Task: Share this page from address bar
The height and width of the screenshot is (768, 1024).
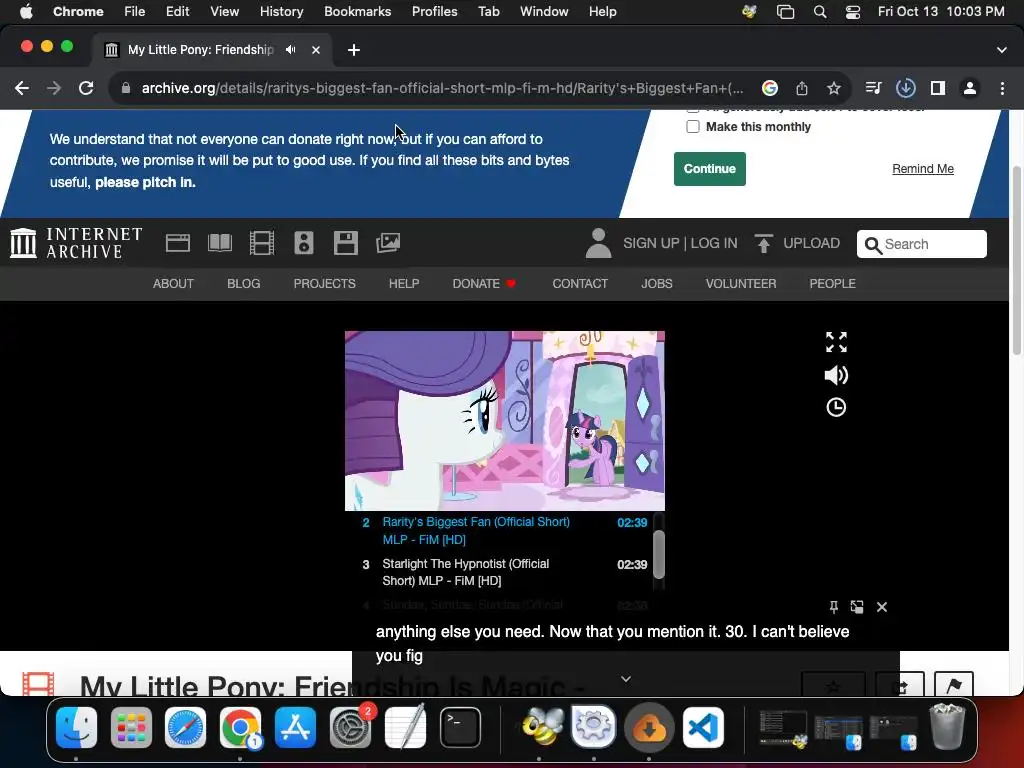Action: [x=802, y=88]
